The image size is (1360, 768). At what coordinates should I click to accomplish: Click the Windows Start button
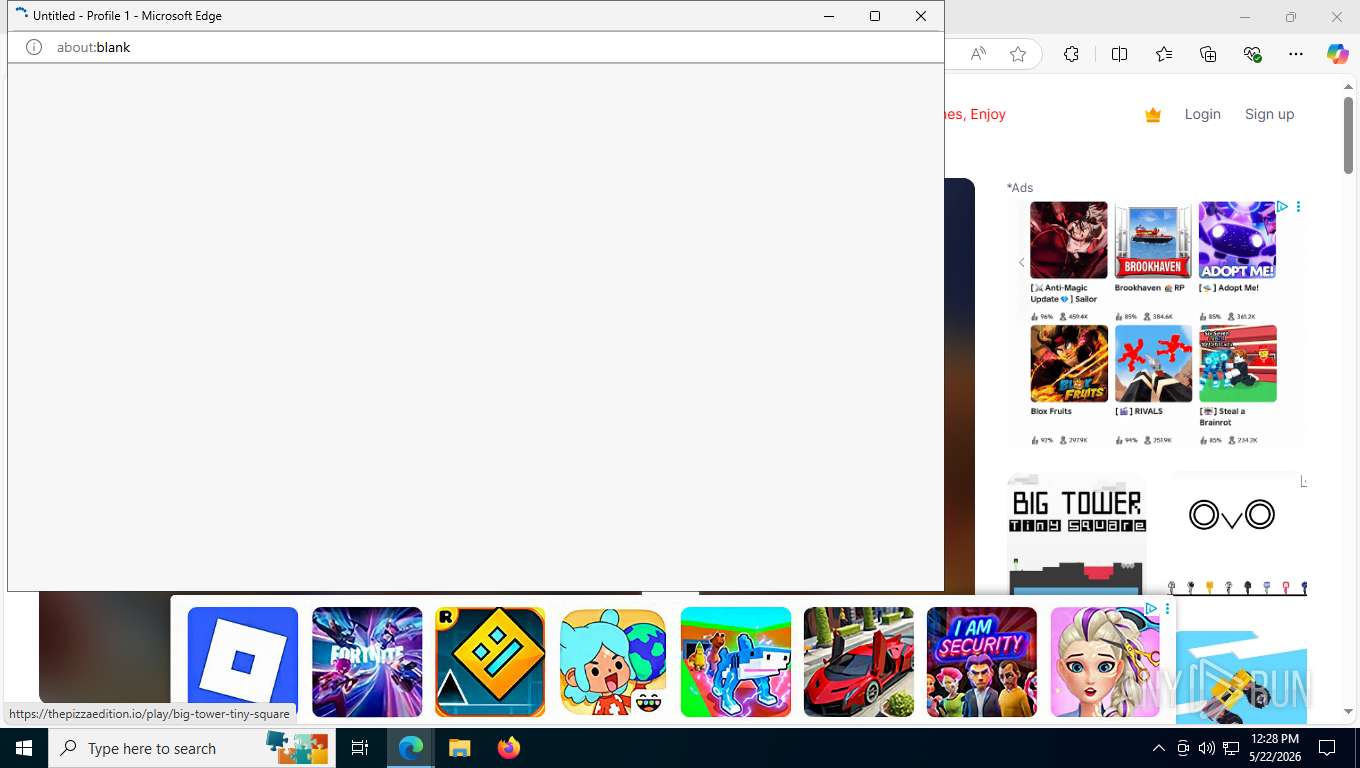click(x=24, y=748)
